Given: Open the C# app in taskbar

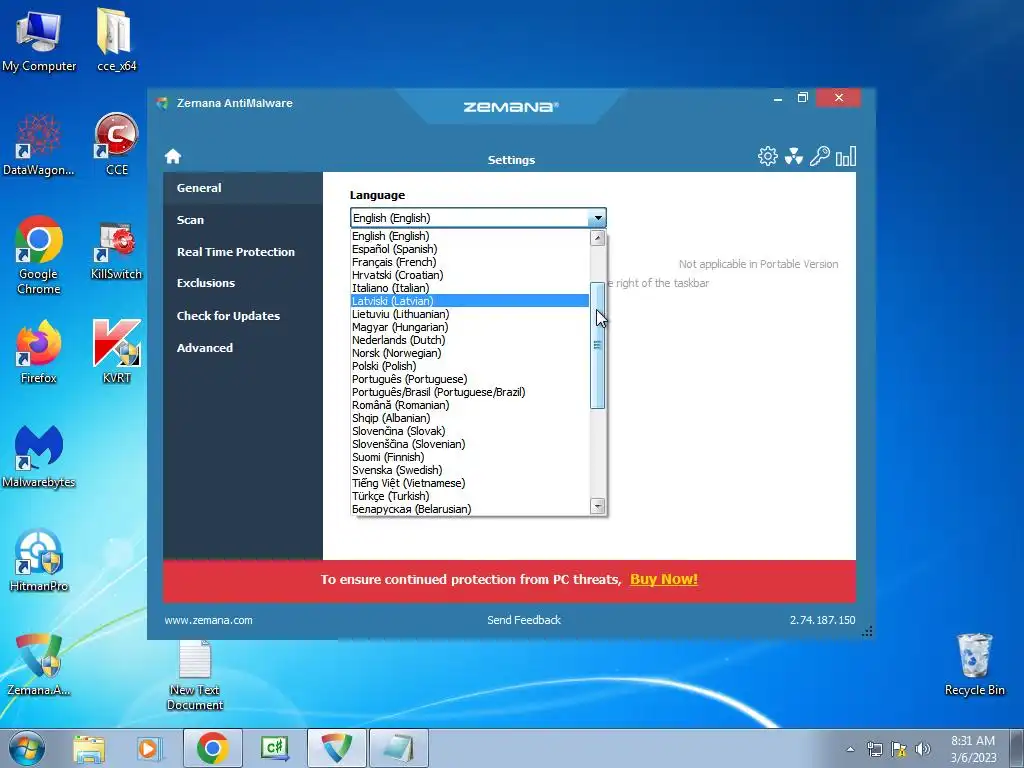Looking at the screenshot, I should [274, 748].
